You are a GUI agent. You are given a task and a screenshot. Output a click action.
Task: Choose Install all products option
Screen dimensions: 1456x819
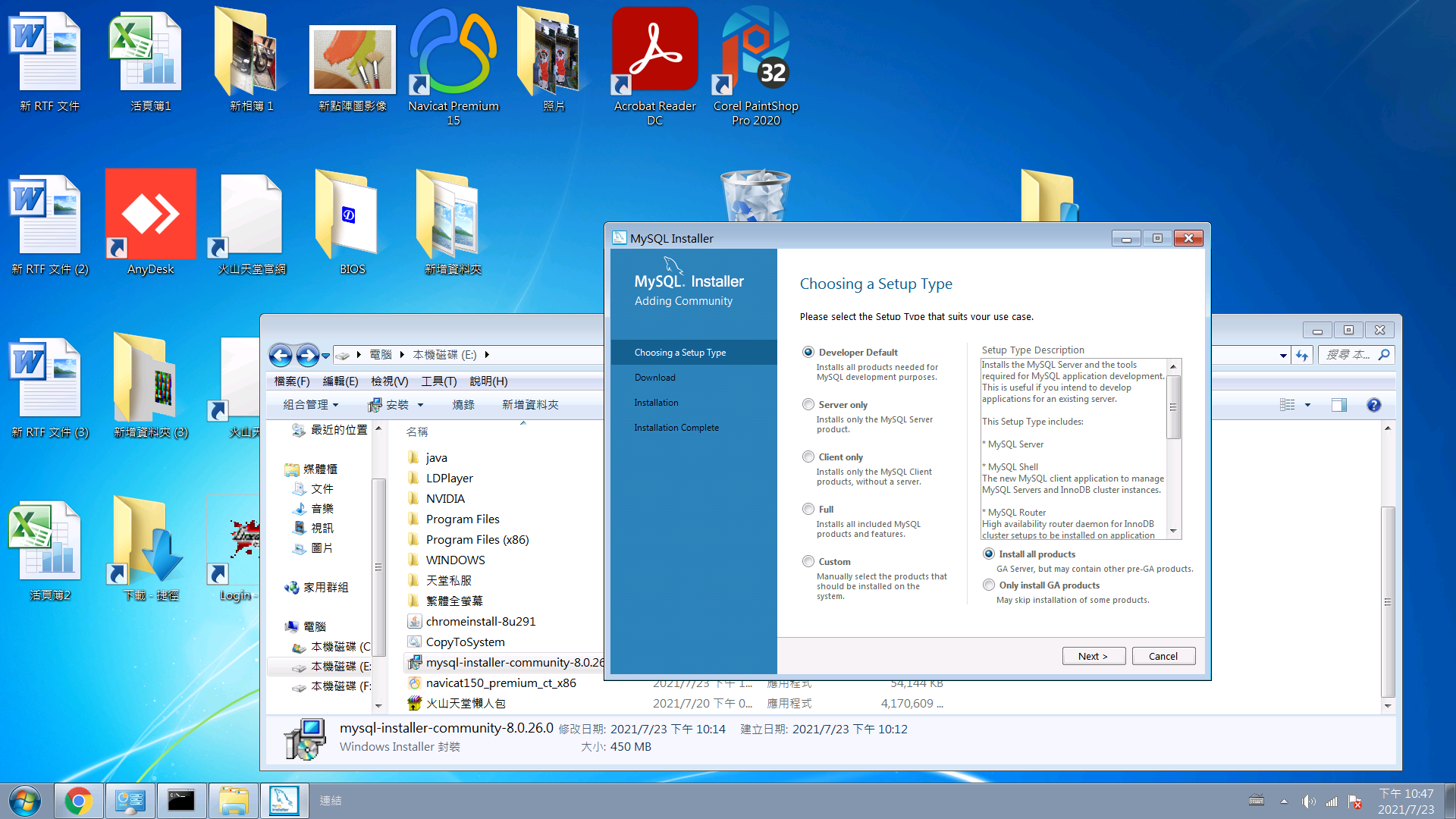click(x=989, y=554)
